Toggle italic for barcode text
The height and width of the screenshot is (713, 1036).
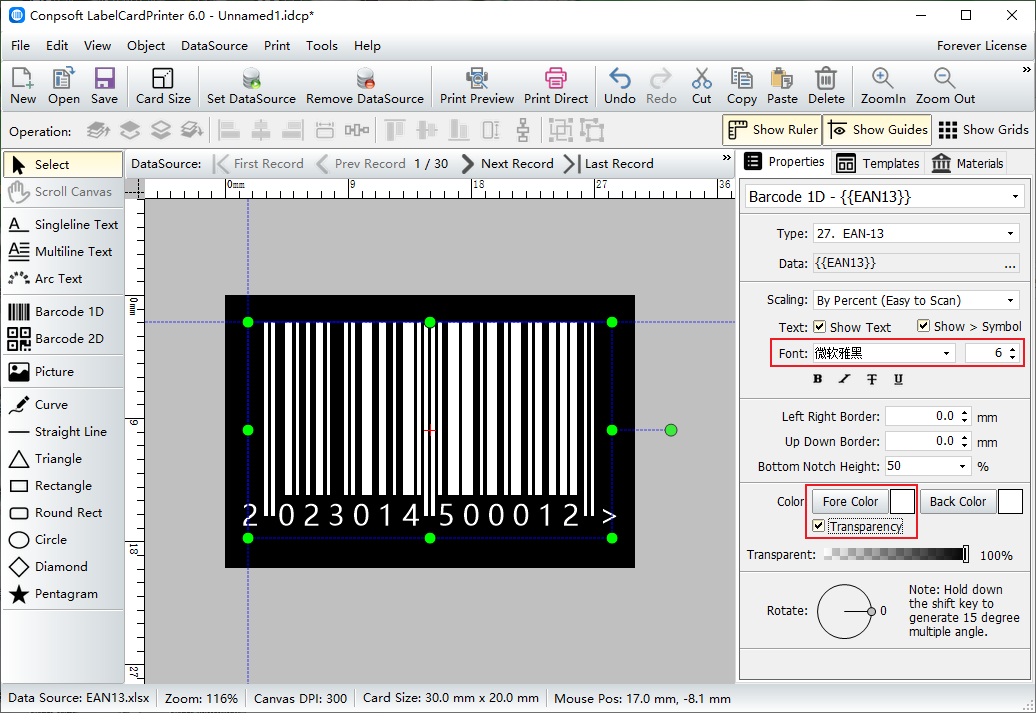coord(844,379)
